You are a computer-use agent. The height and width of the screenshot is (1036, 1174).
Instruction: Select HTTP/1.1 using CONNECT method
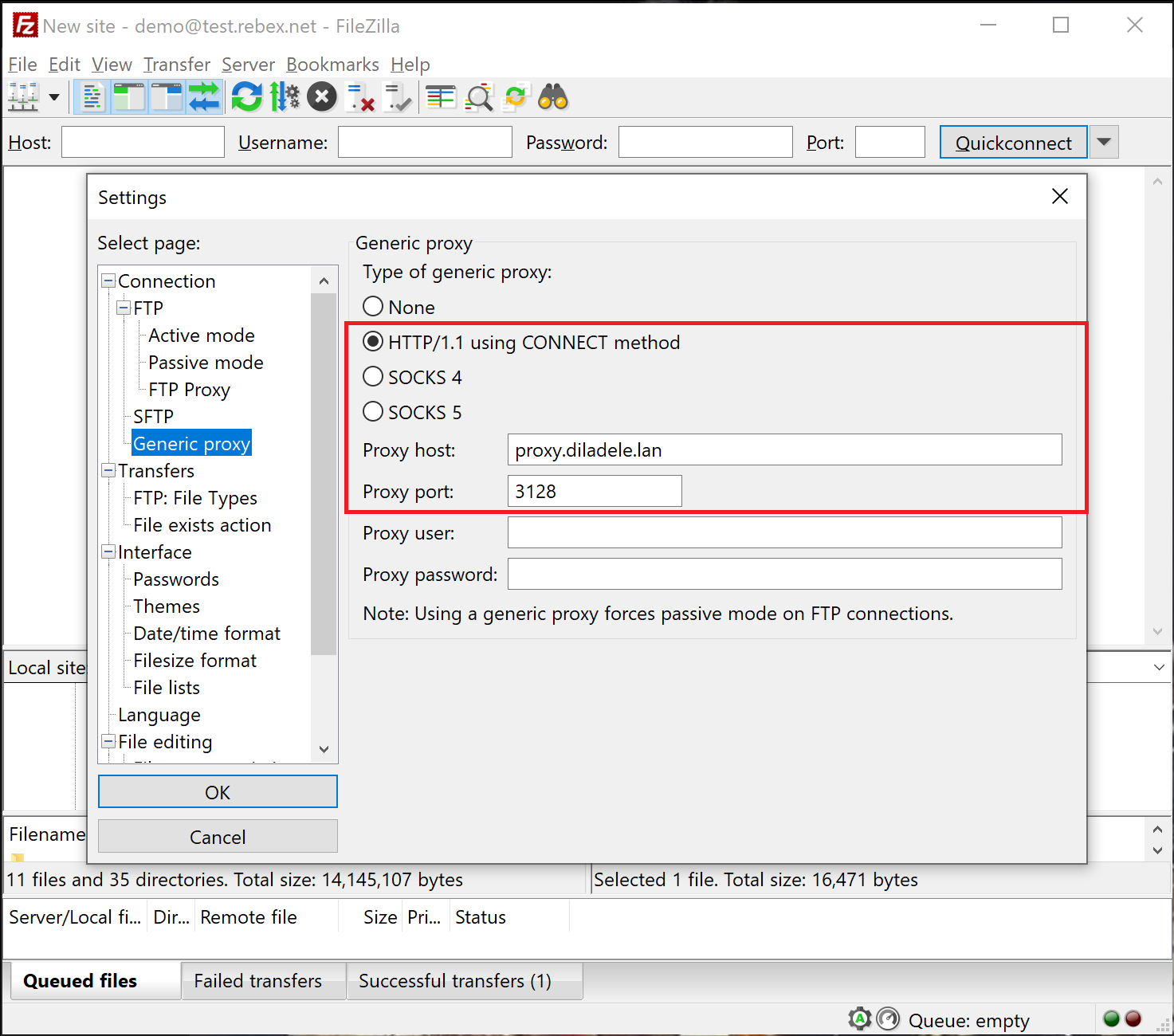pos(521,342)
